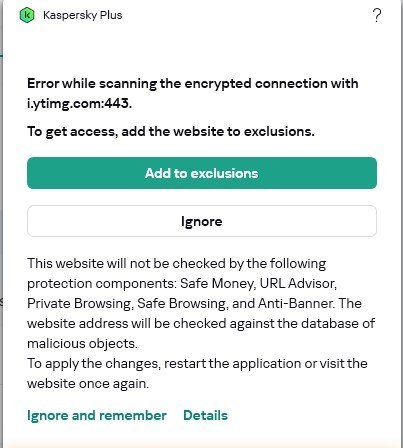Click the Safe Money, URL Advisor text line

[x=182, y=283]
